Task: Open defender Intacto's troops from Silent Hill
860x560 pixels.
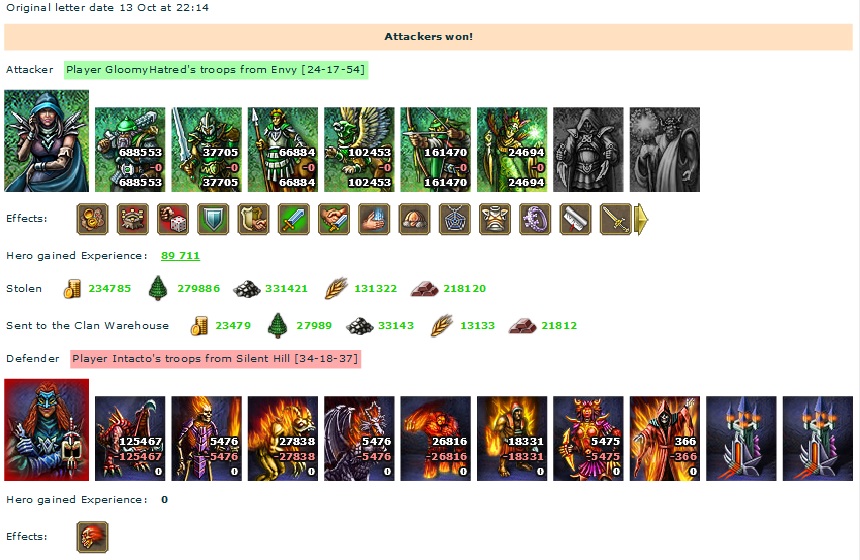Action: click(216, 359)
